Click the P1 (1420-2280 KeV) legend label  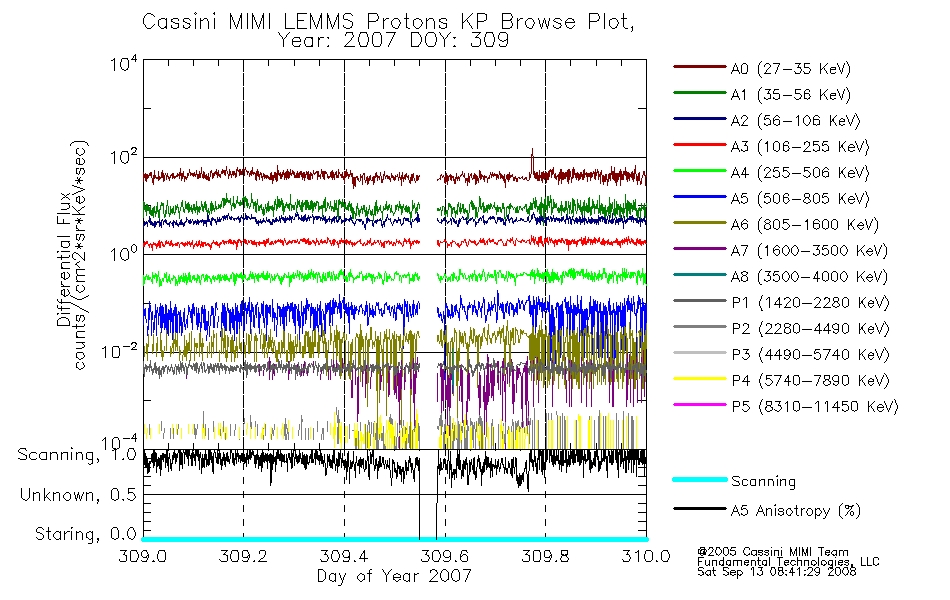810,303
